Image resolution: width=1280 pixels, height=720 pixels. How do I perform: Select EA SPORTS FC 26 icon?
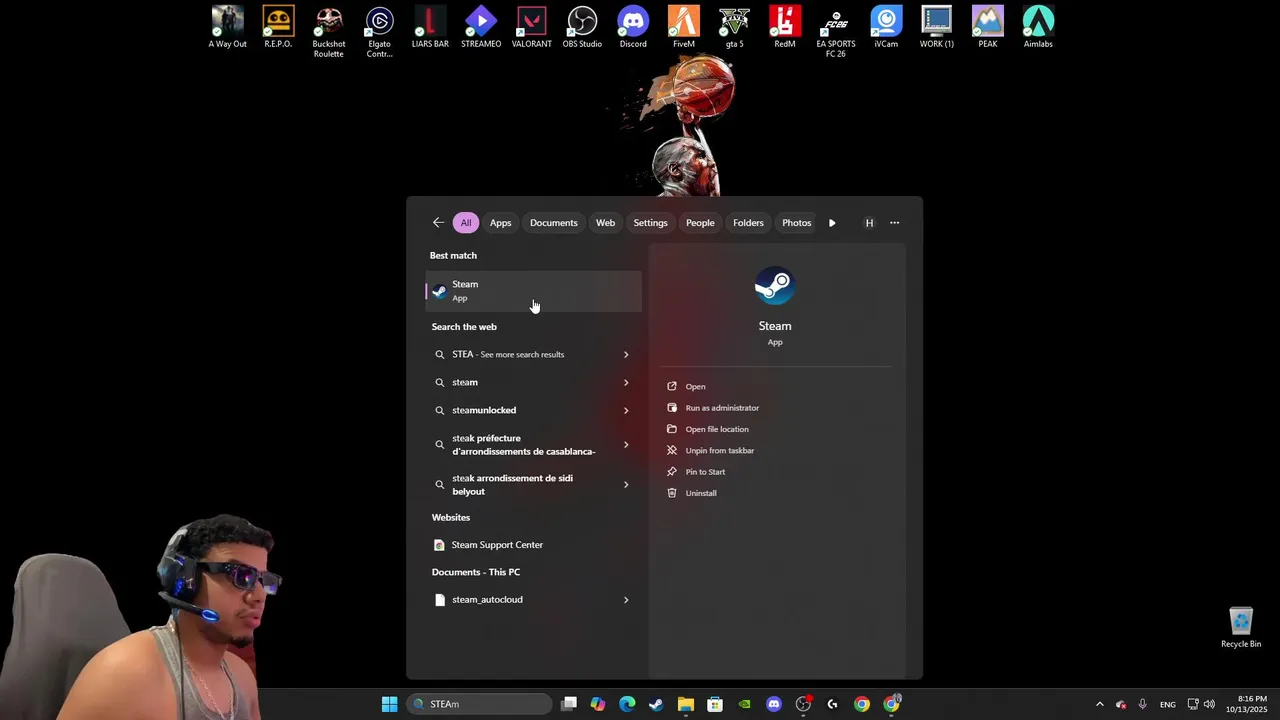click(836, 32)
